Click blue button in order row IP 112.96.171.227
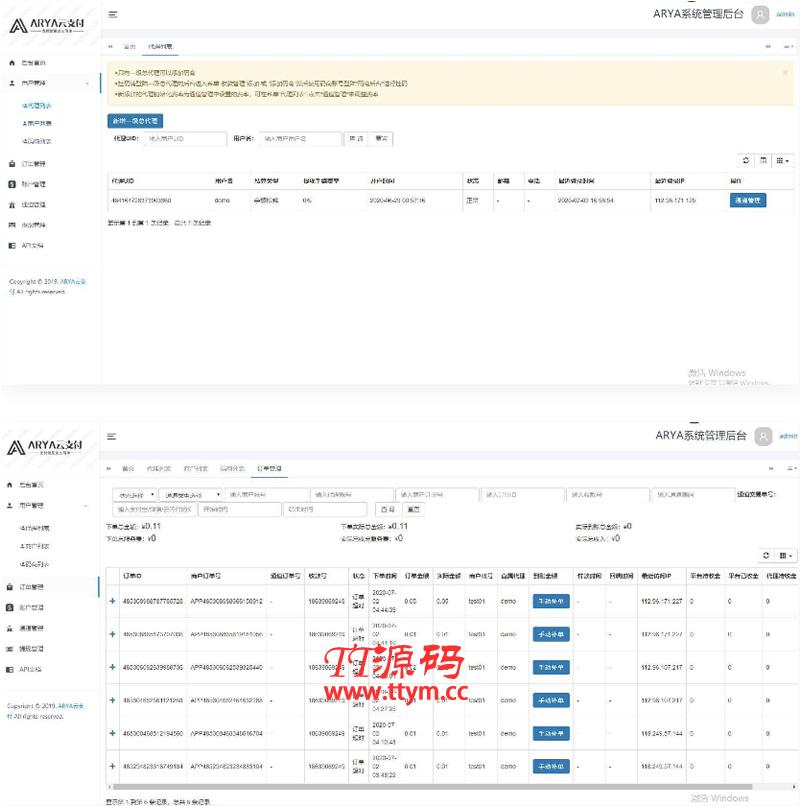 click(551, 601)
